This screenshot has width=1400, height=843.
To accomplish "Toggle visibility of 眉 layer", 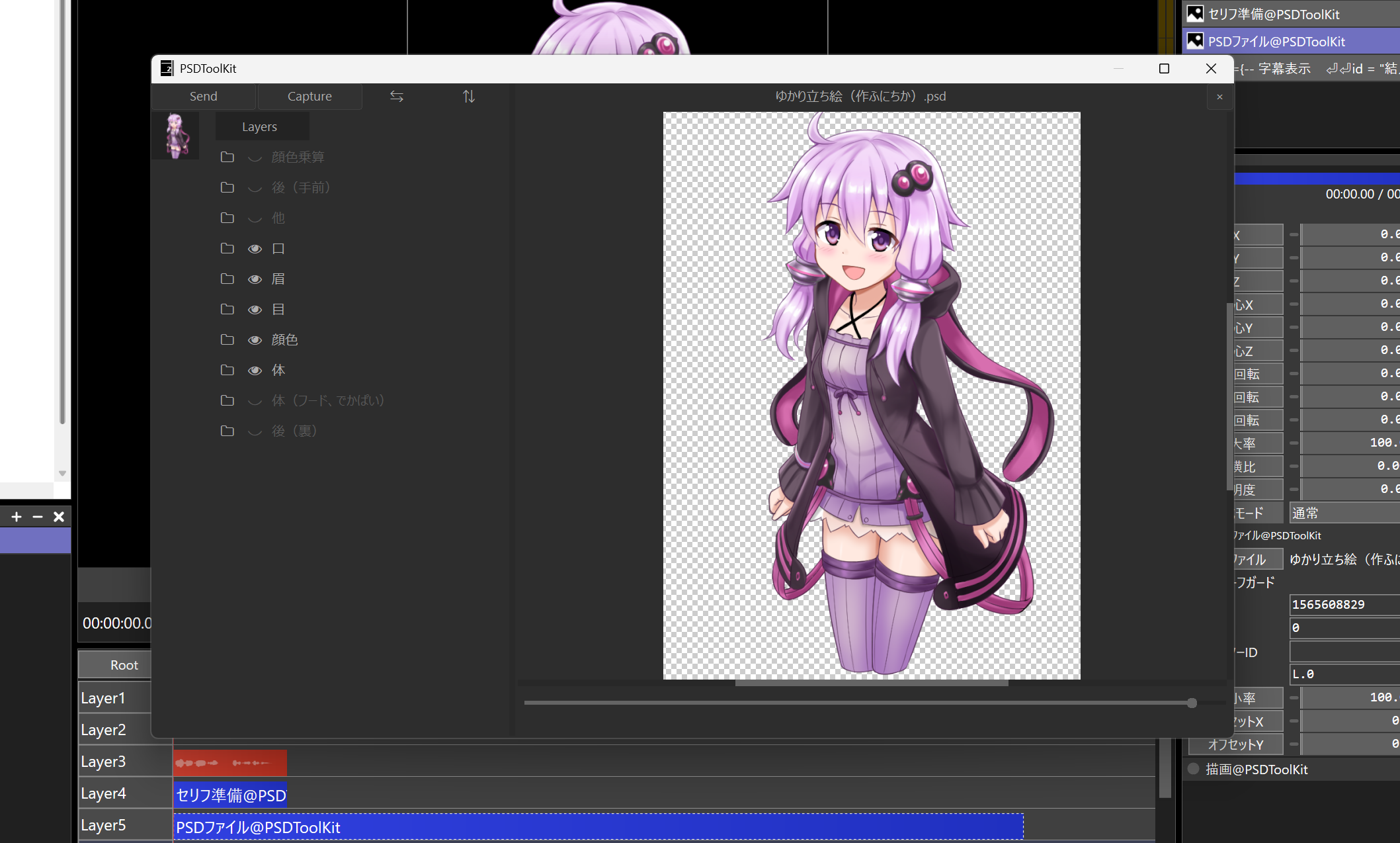I will click(x=255, y=279).
